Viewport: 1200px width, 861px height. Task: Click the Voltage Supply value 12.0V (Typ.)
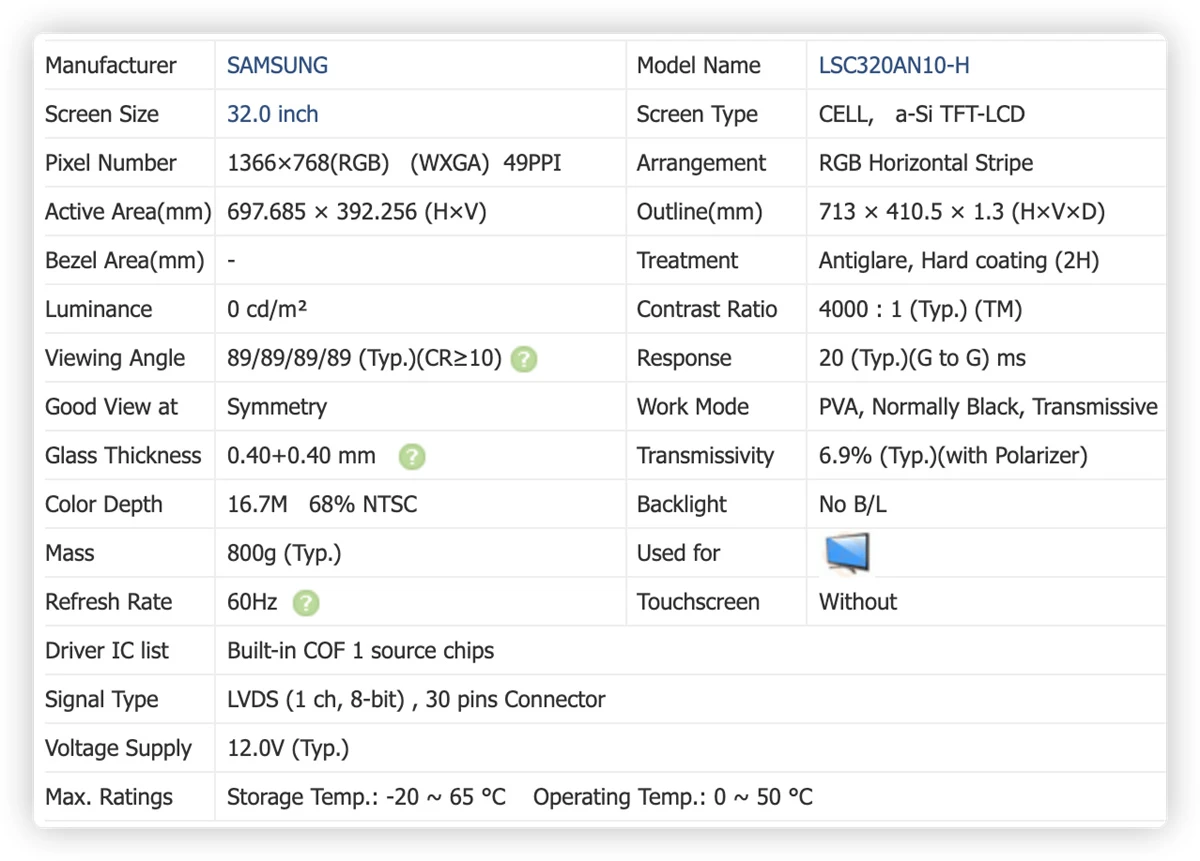(x=288, y=749)
